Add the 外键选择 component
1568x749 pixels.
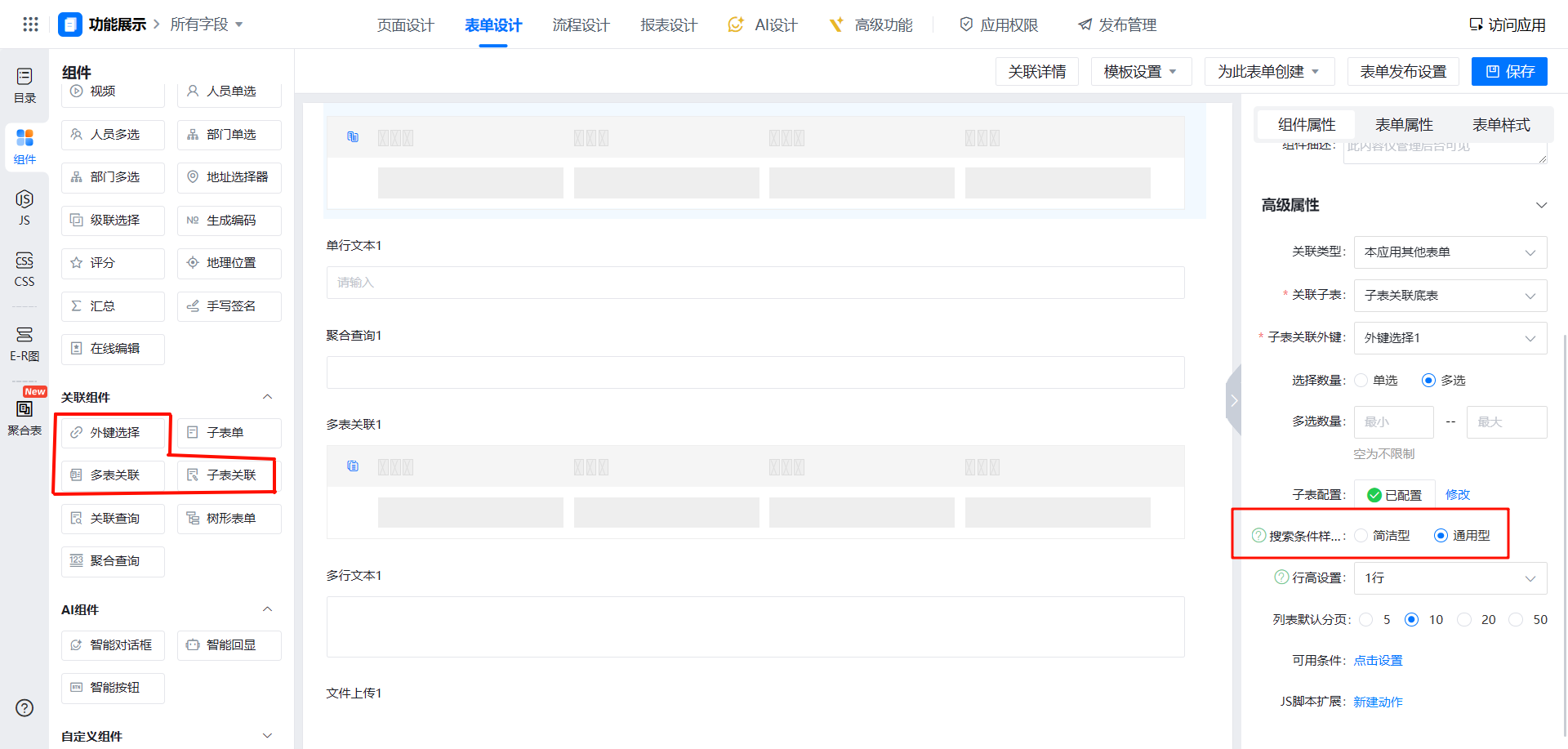(114, 433)
